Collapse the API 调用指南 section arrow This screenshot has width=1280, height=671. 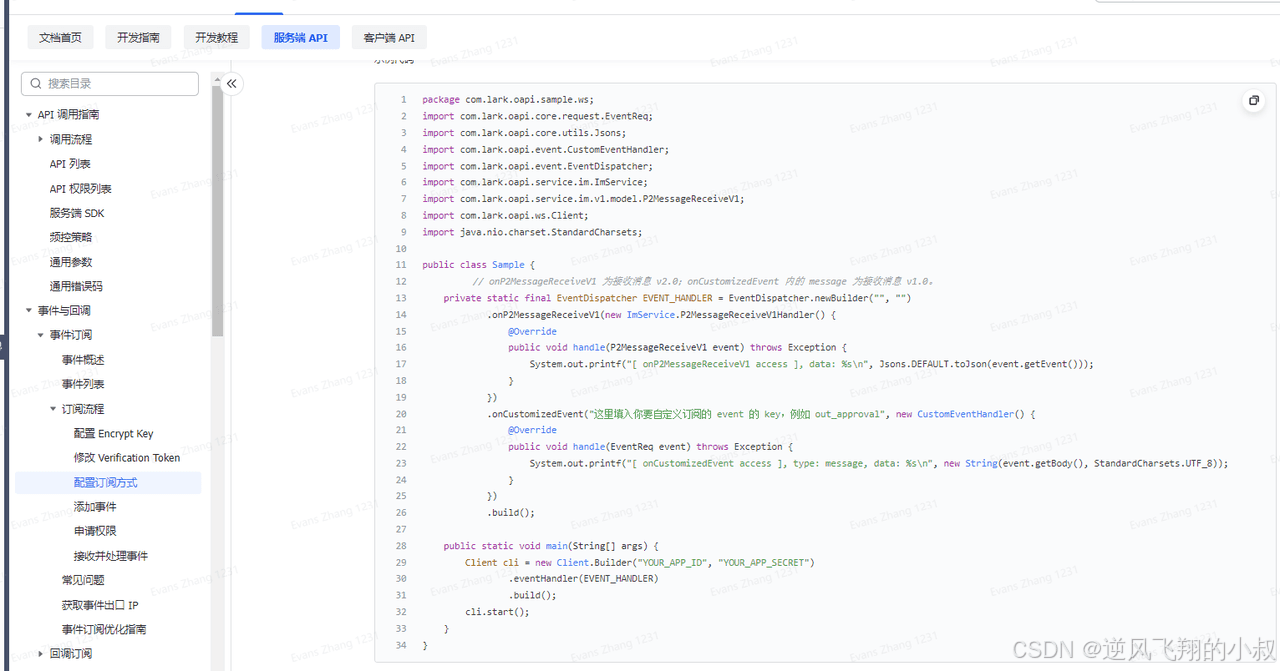[x=29, y=115]
